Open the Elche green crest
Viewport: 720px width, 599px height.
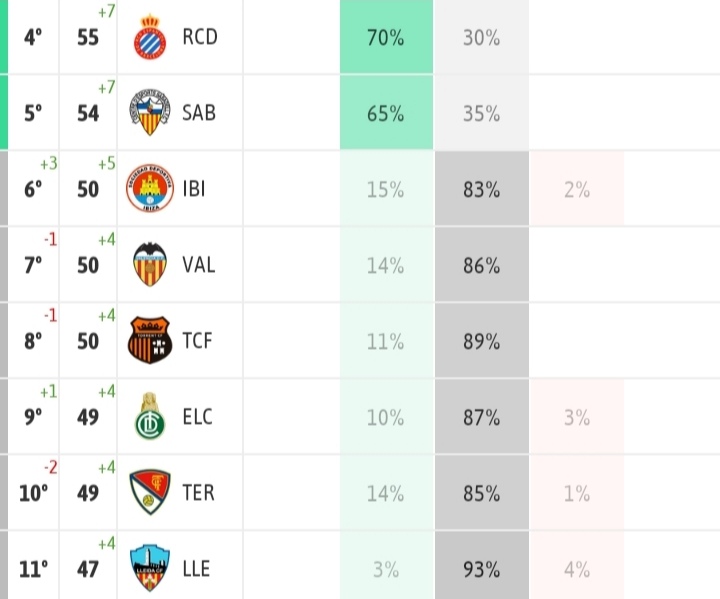tap(150, 416)
